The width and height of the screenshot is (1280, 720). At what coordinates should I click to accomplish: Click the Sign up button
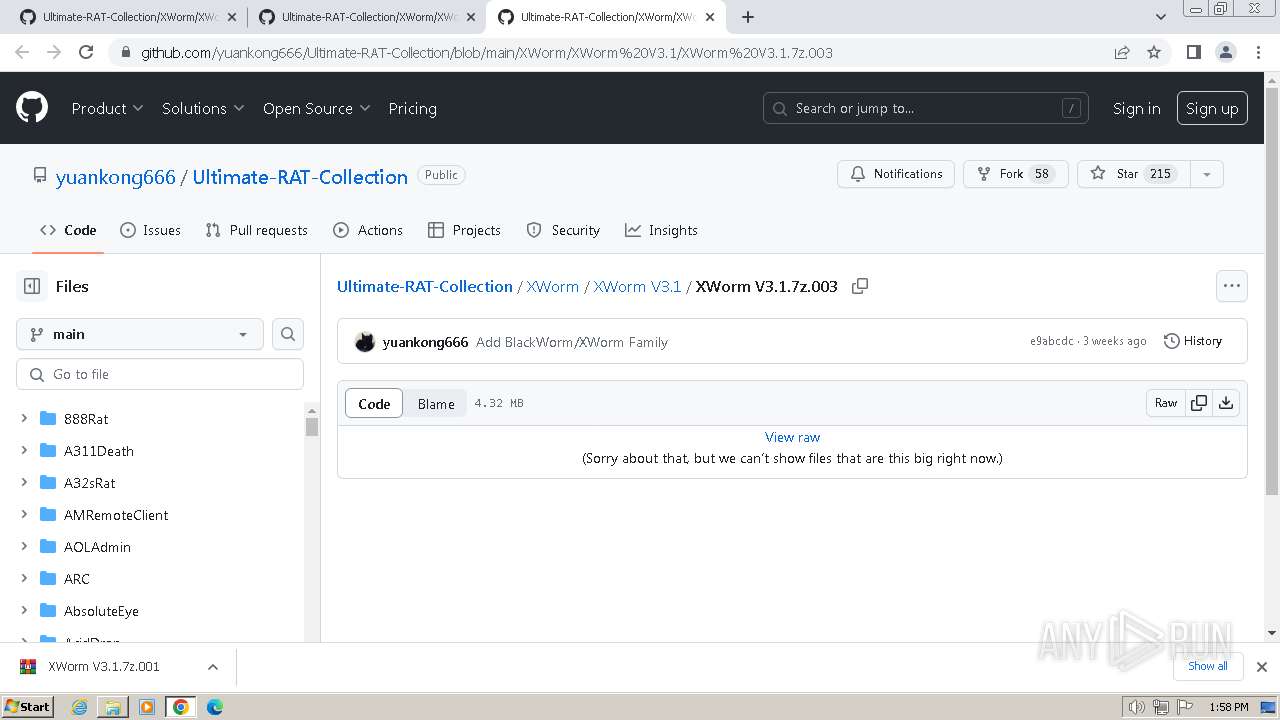coord(1212,108)
